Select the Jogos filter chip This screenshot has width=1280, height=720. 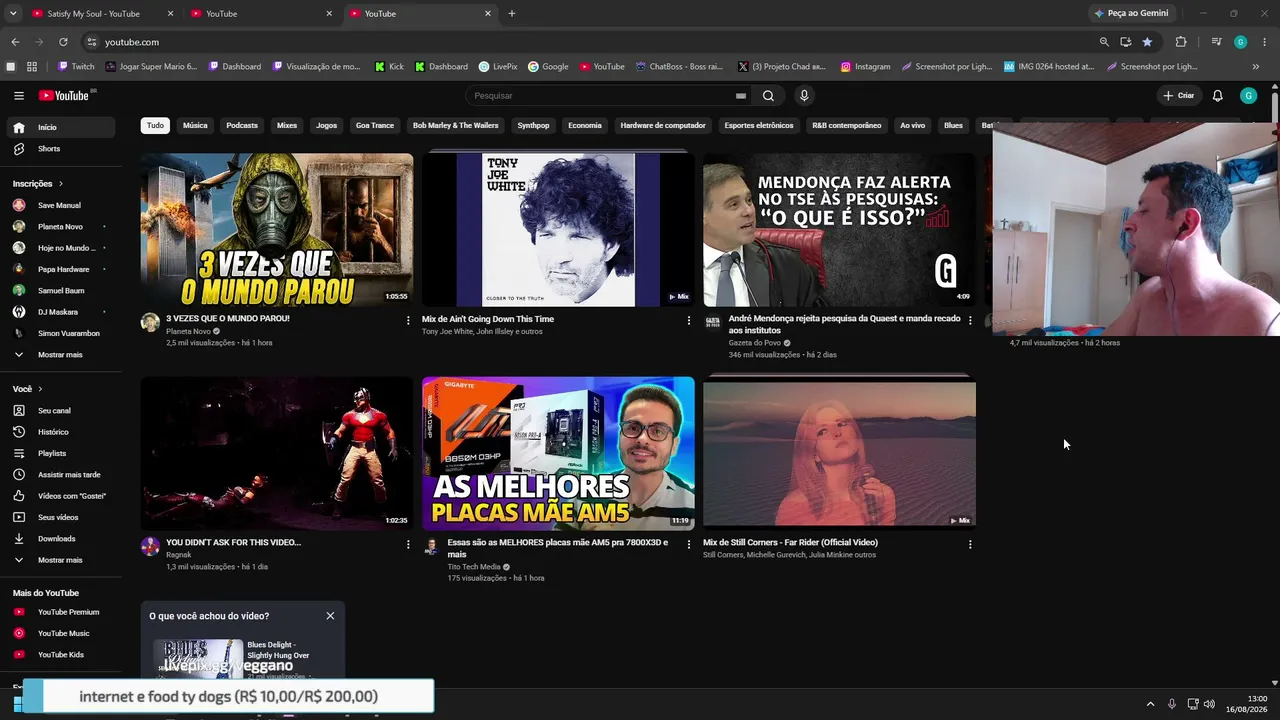pyautogui.click(x=326, y=126)
